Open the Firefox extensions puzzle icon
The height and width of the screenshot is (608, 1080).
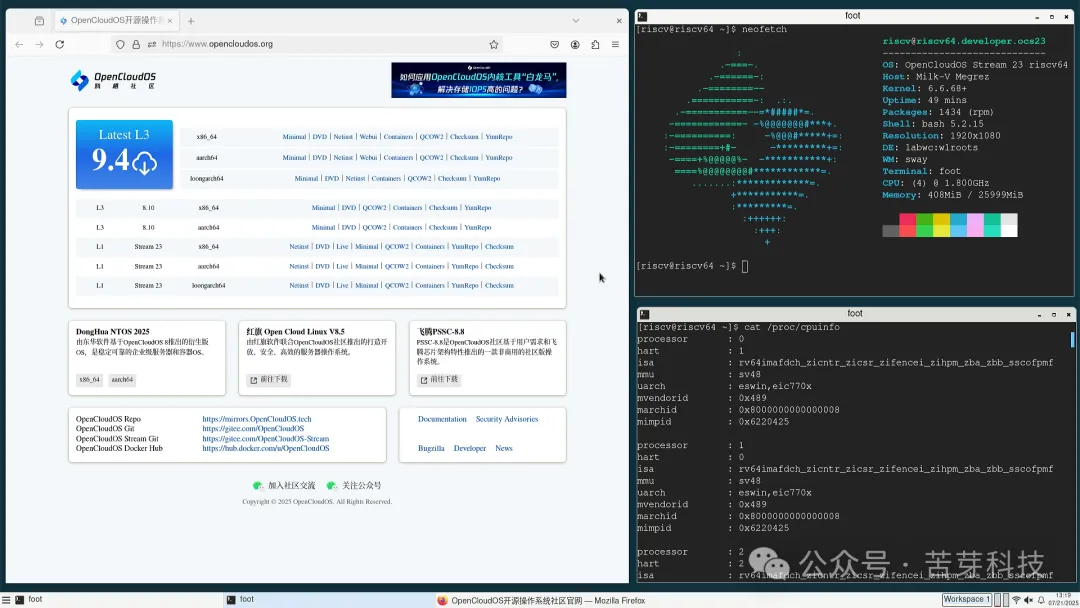[595, 44]
